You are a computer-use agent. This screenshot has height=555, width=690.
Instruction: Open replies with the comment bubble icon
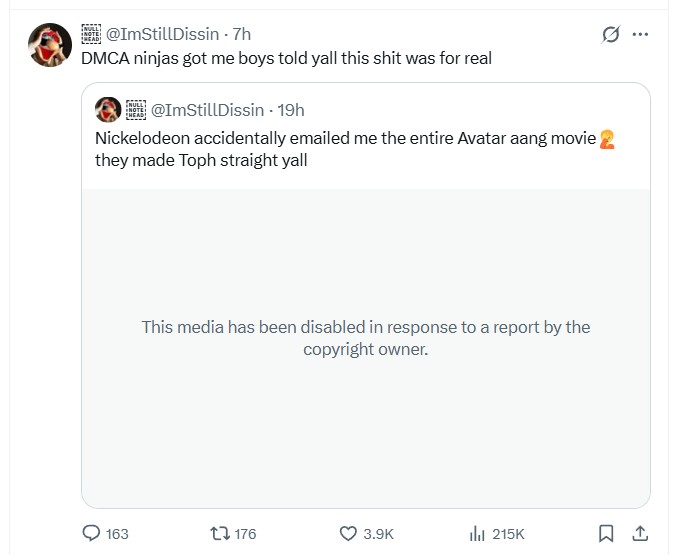pyautogui.click(x=91, y=533)
